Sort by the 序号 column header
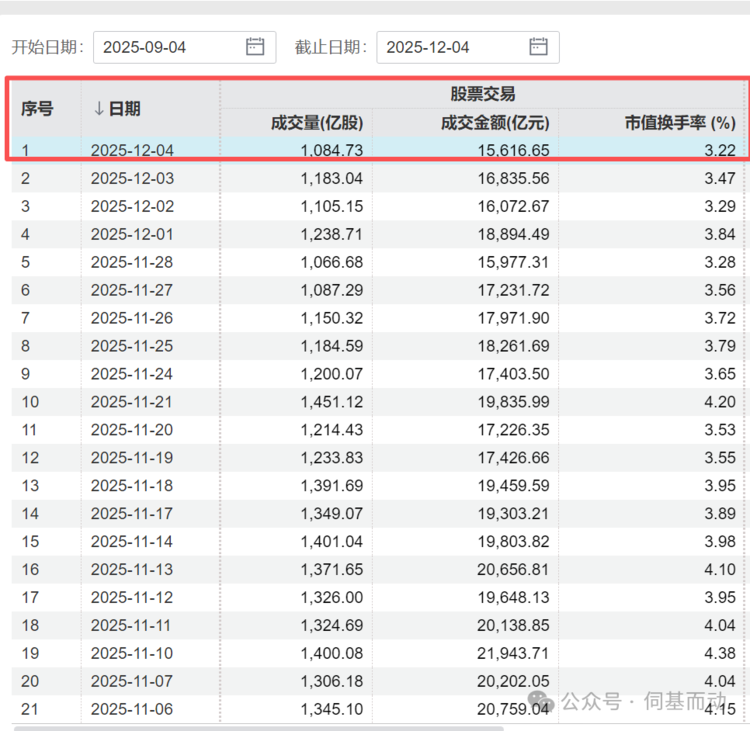This screenshot has width=750, height=731. click(x=38, y=109)
